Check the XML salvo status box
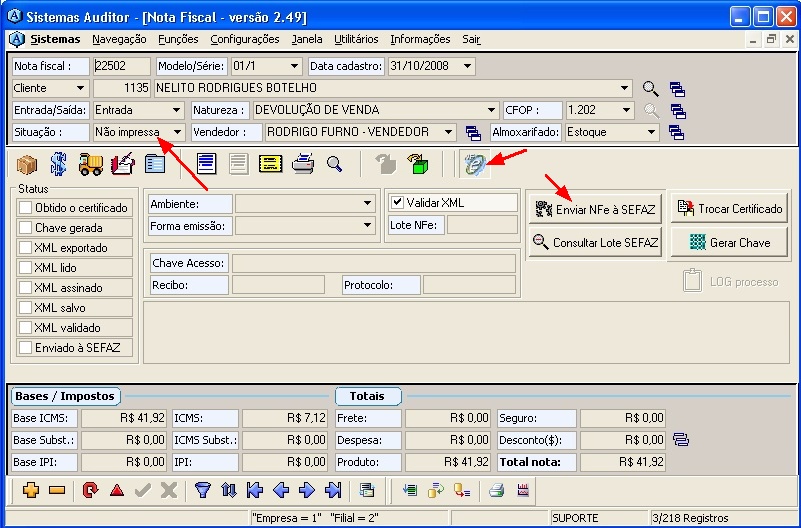The image size is (801, 528). click(x=26, y=307)
